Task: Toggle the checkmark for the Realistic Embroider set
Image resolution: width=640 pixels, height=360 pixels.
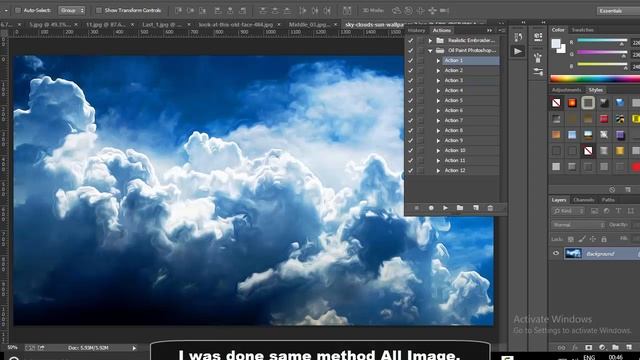Action: [x=411, y=40]
